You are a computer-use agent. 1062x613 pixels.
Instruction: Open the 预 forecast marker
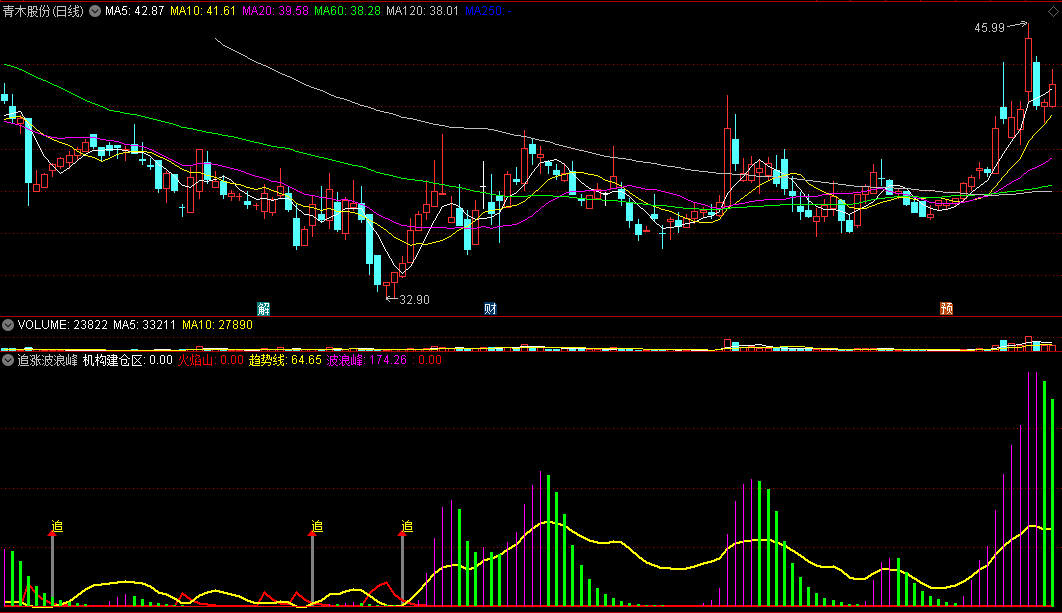[x=946, y=309]
